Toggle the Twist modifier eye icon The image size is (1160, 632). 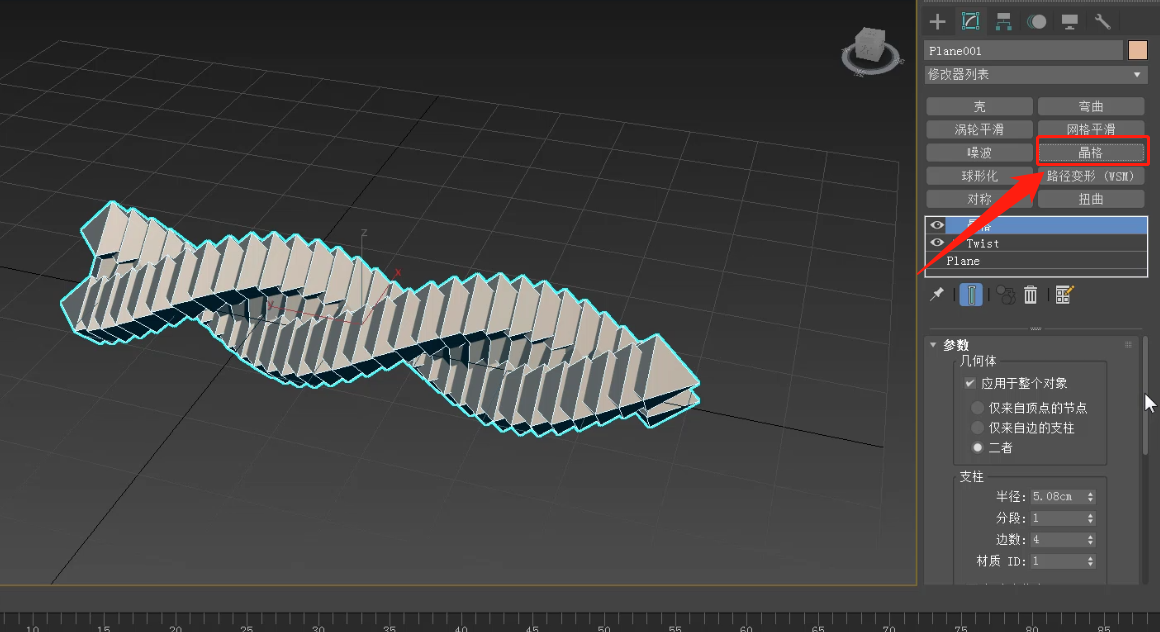[937, 243]
